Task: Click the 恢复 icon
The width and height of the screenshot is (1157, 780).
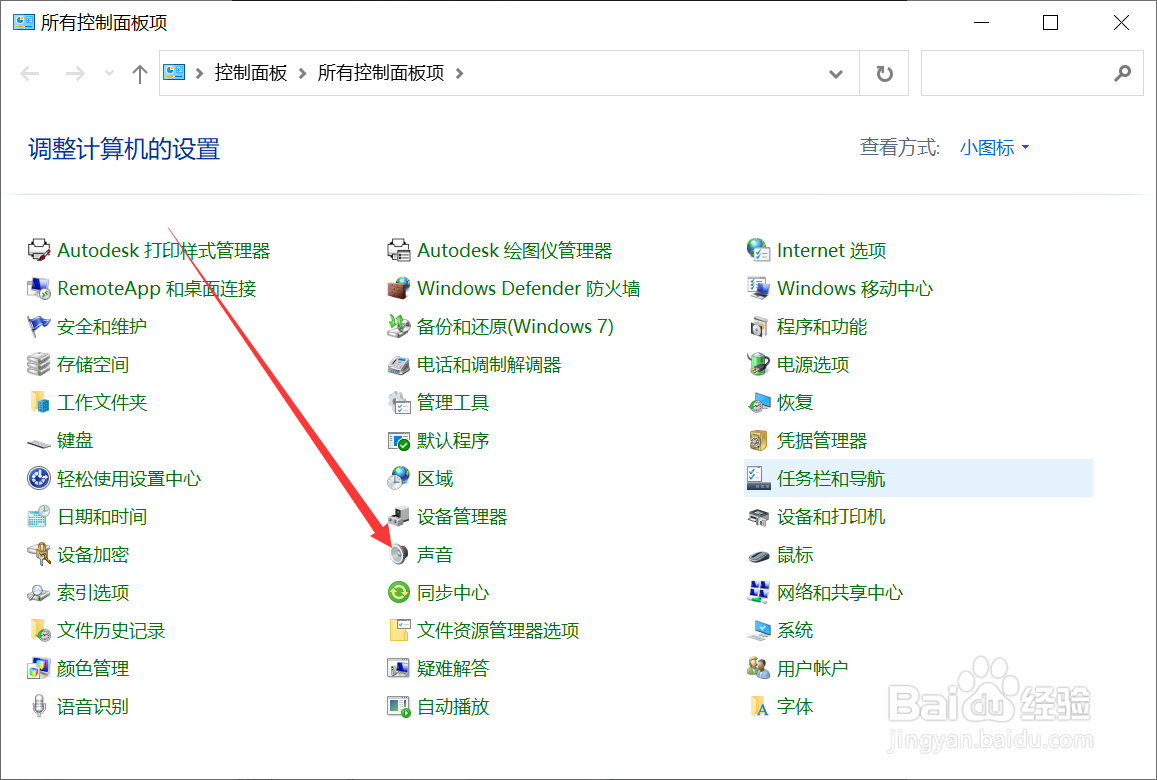Action: (759, 402)
